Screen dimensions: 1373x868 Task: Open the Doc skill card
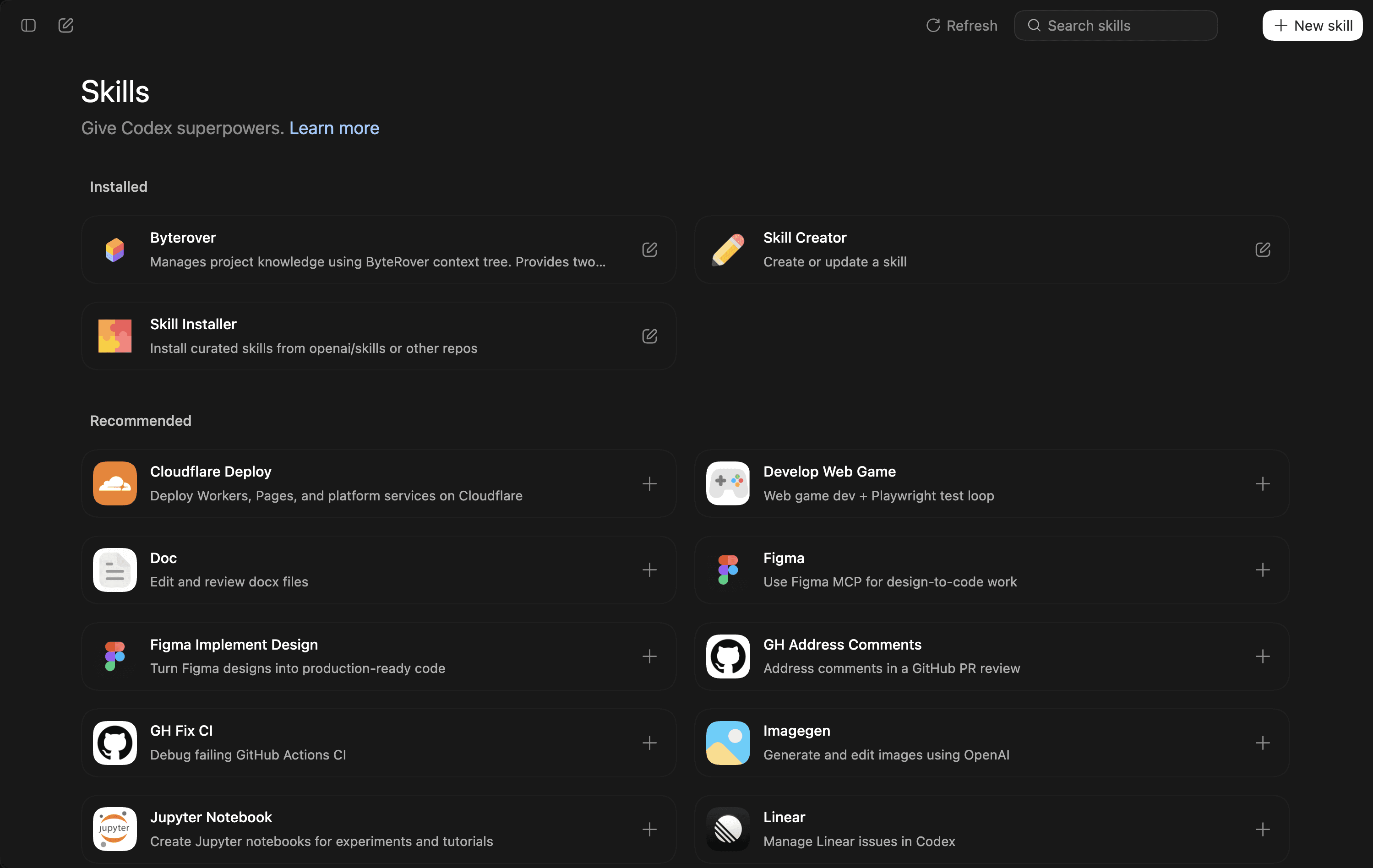click(x=342, y=570)
